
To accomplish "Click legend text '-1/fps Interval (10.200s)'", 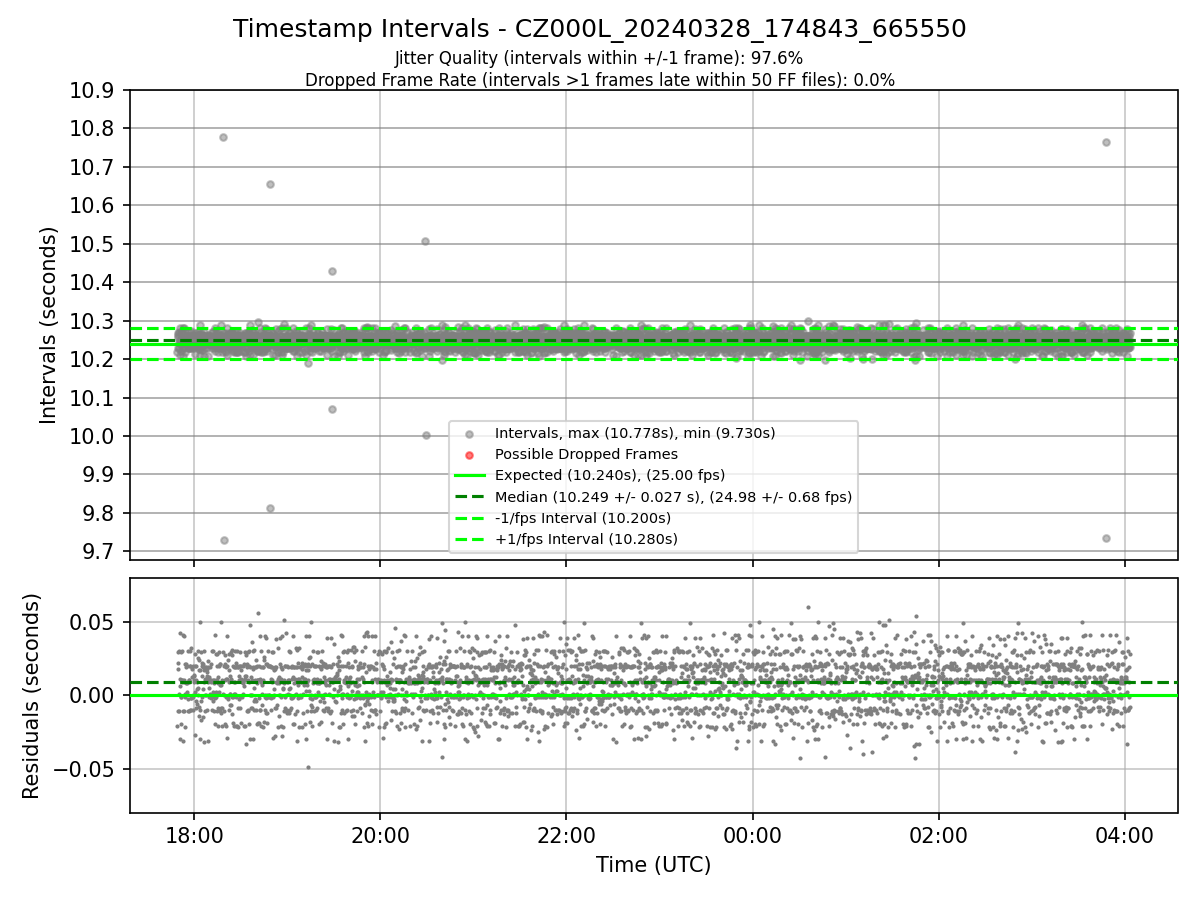I will click(x=583, y=518).
